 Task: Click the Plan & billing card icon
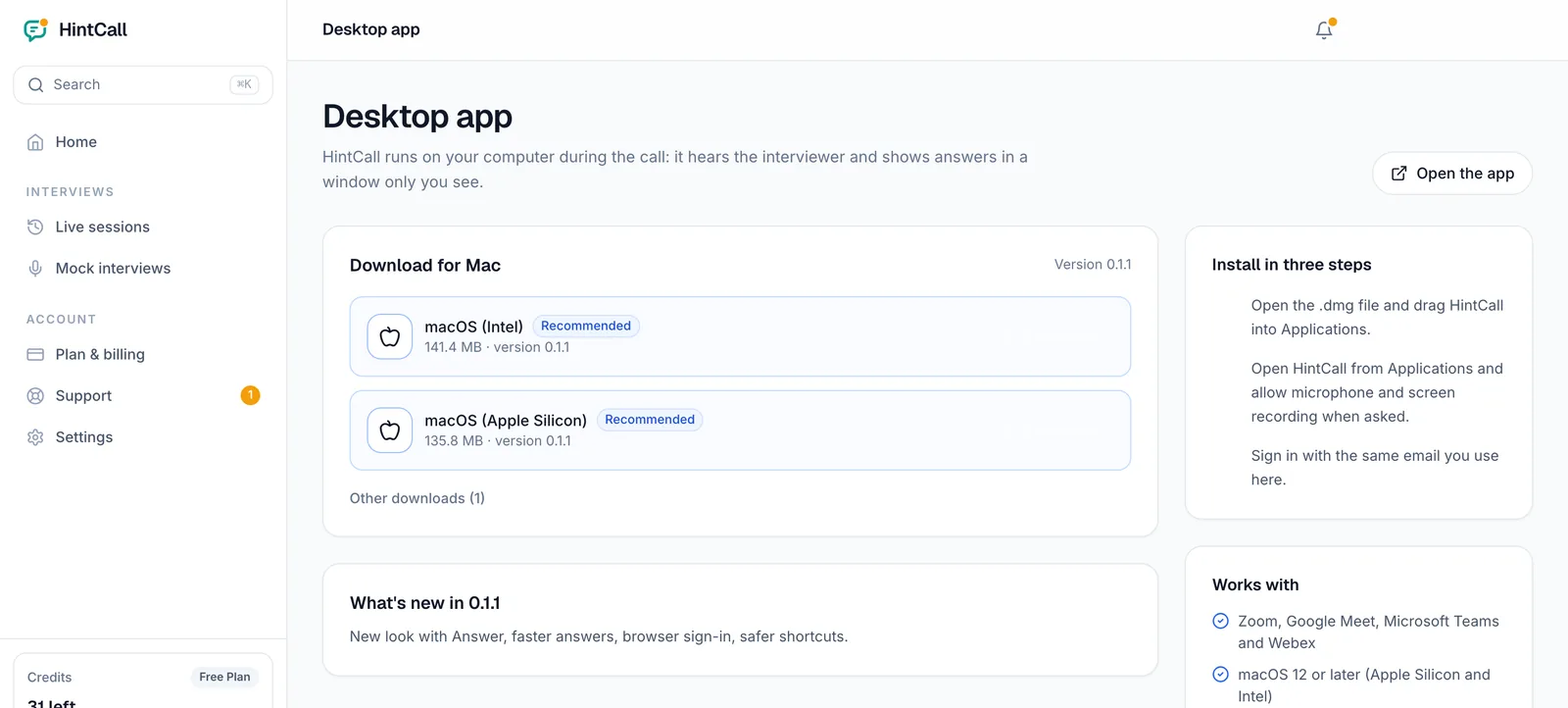point(35,354)
